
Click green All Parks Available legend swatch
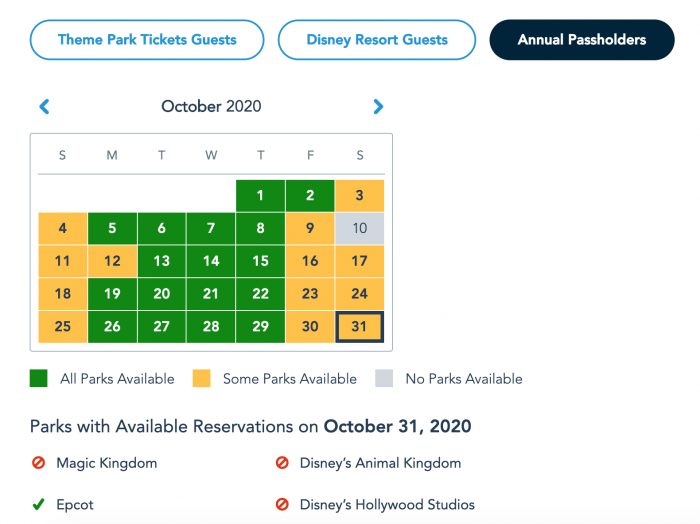(38, 378)
